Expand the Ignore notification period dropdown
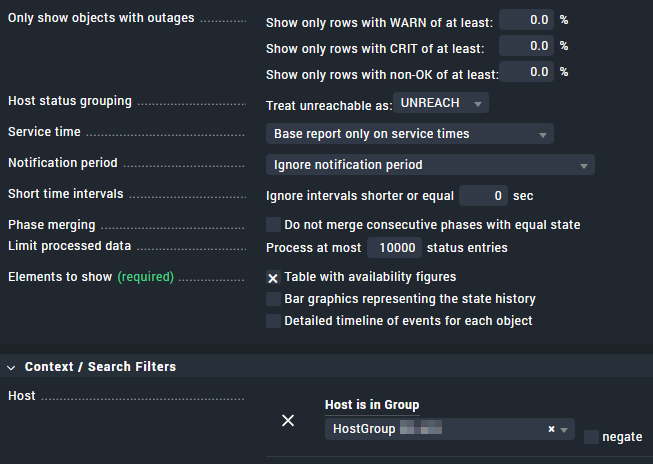Screen dimensions: 653x464 point(430,165)
